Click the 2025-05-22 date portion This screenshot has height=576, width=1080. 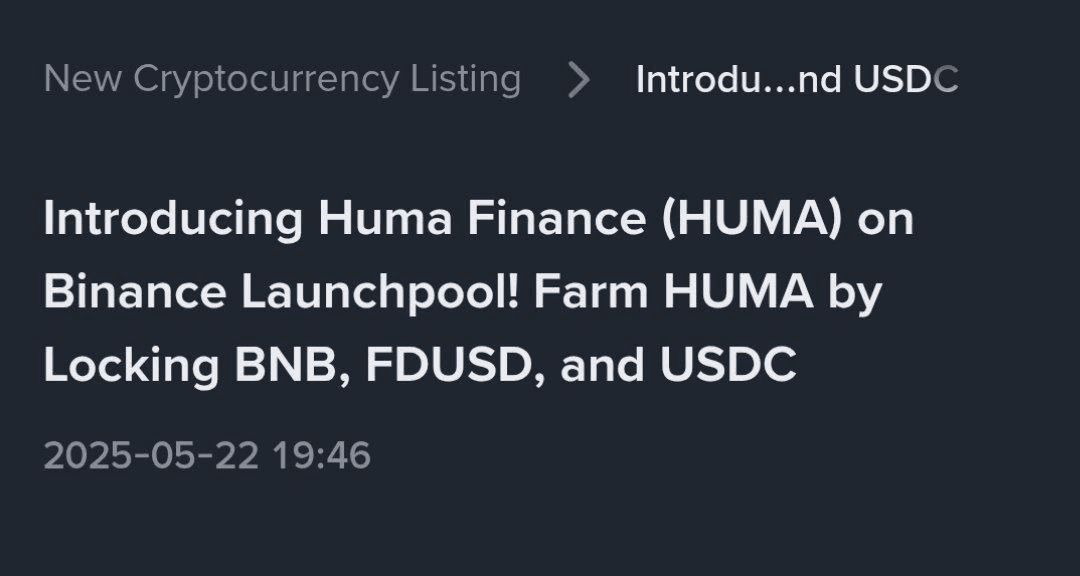point(152,456)
